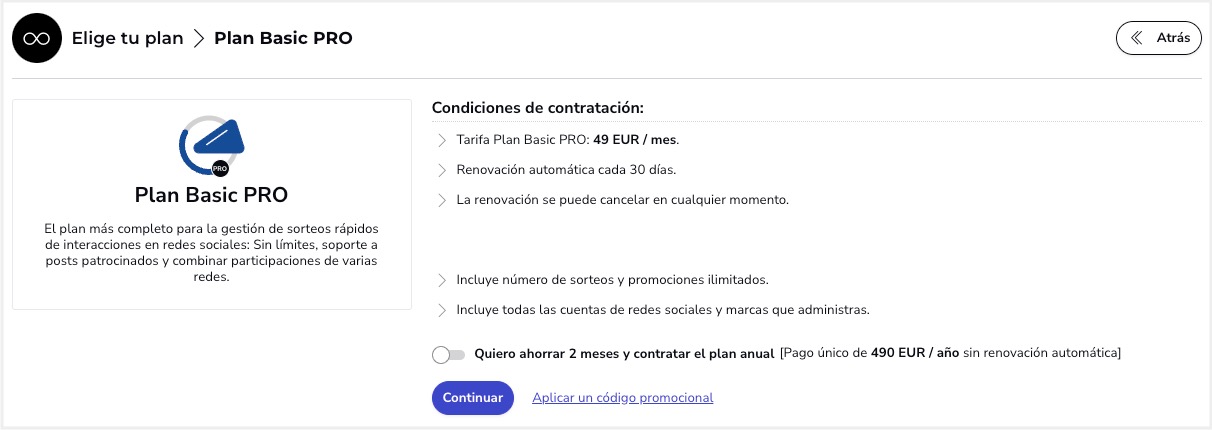1212x430 pixels.
Task: Click the Plan Basic PRO megaphone icon
Action: (211, 146)
